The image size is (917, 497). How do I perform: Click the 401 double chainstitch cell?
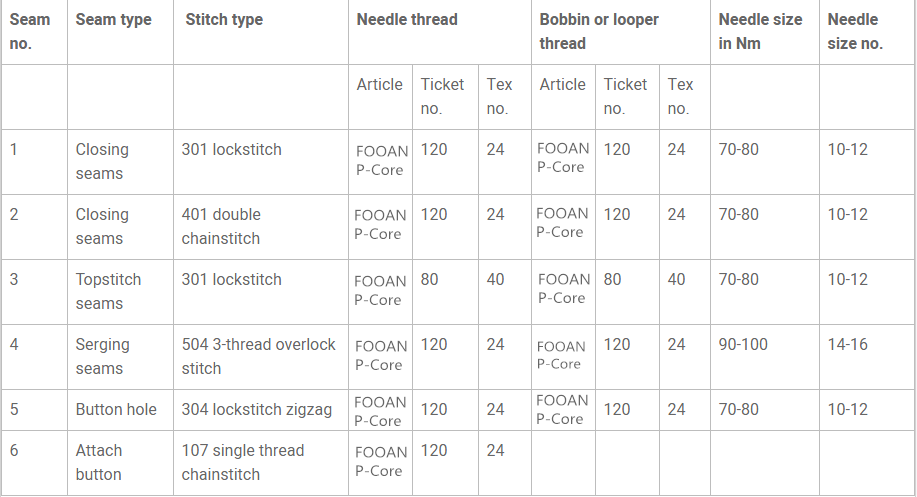261,227
